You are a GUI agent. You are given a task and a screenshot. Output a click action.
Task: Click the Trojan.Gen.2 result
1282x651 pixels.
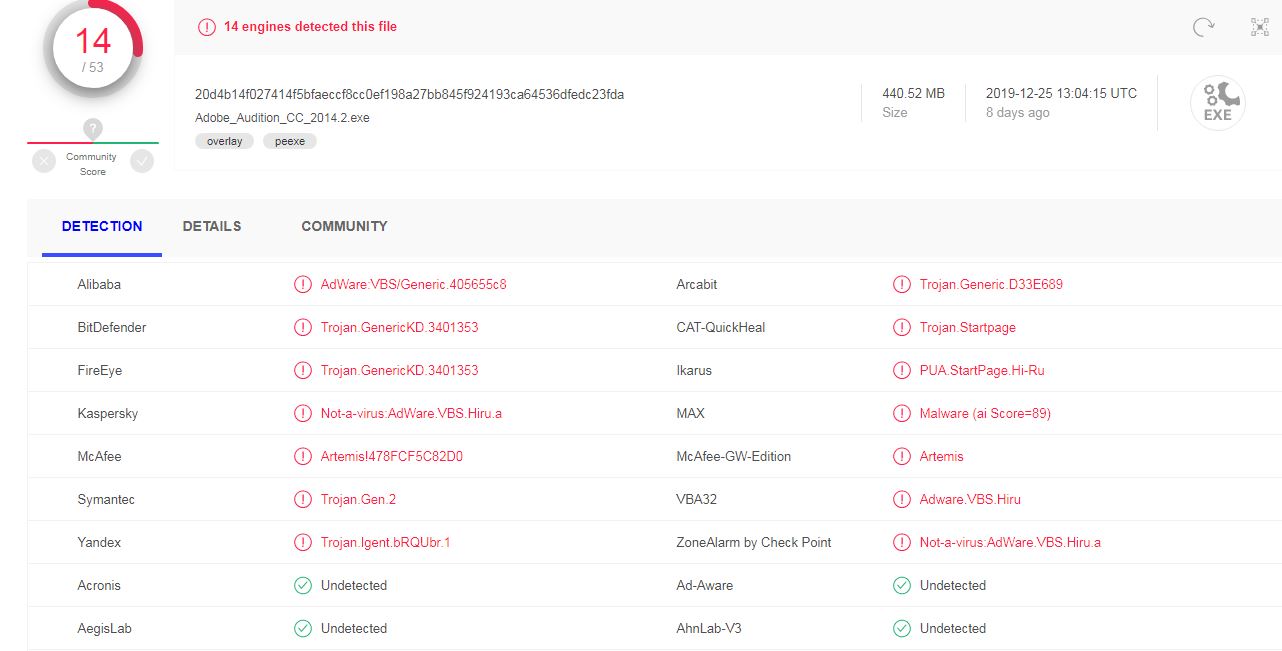click(358, 499)
